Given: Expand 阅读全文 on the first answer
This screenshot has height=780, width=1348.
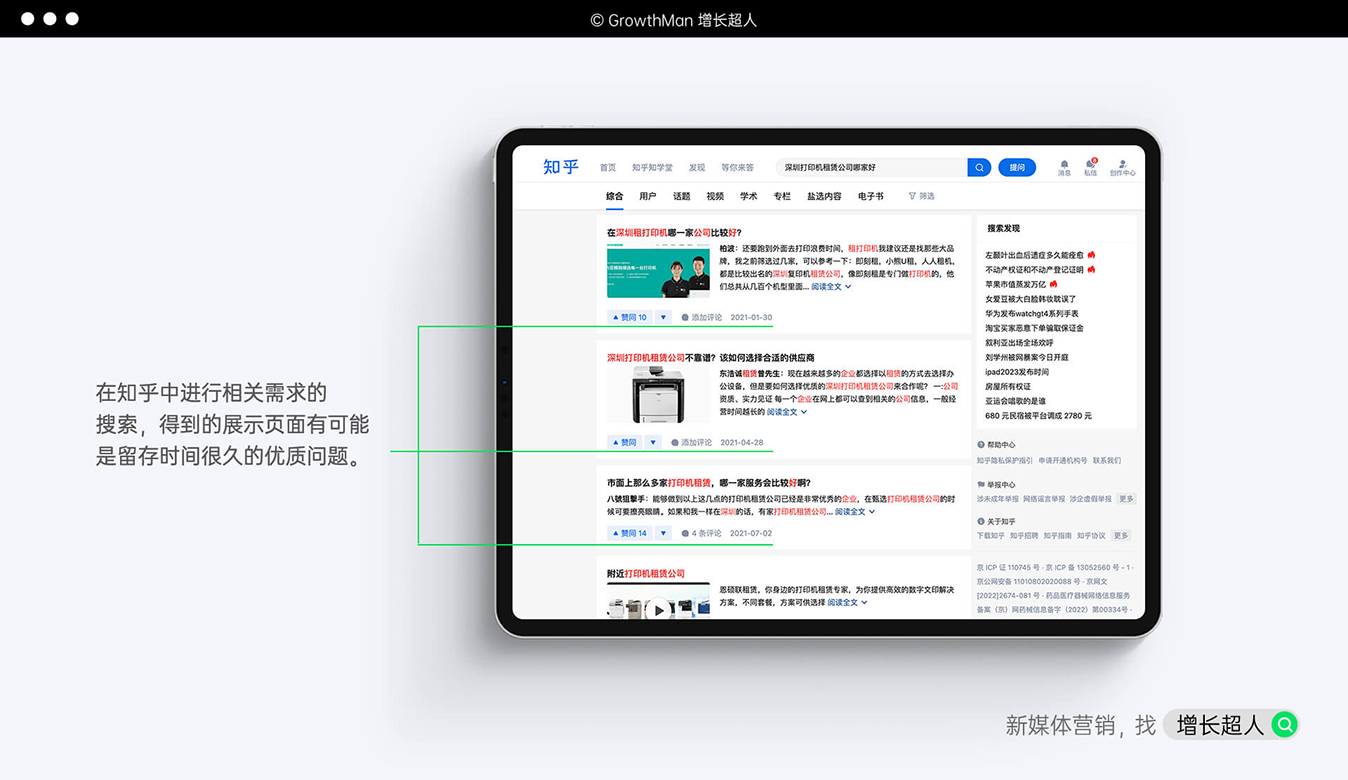Looking at the screenshot, I should point(830,287).
